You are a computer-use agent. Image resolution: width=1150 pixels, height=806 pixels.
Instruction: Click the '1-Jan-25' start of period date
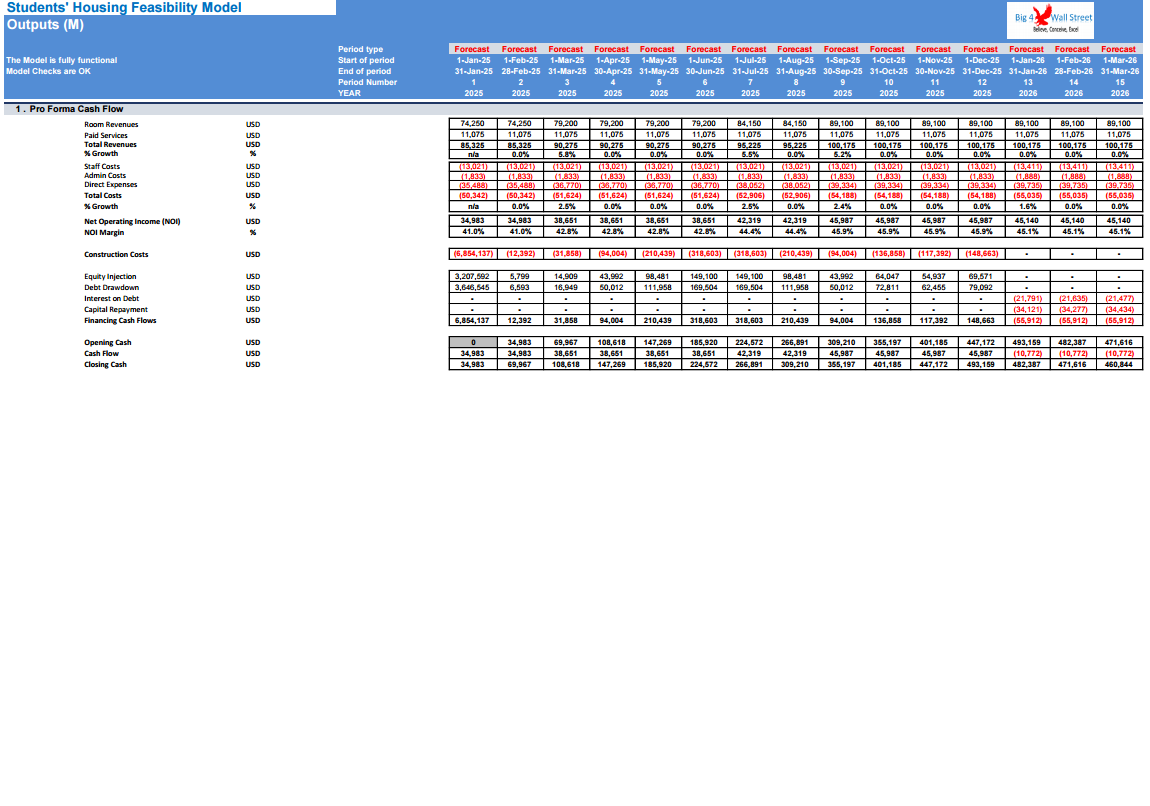pos(473,60)
